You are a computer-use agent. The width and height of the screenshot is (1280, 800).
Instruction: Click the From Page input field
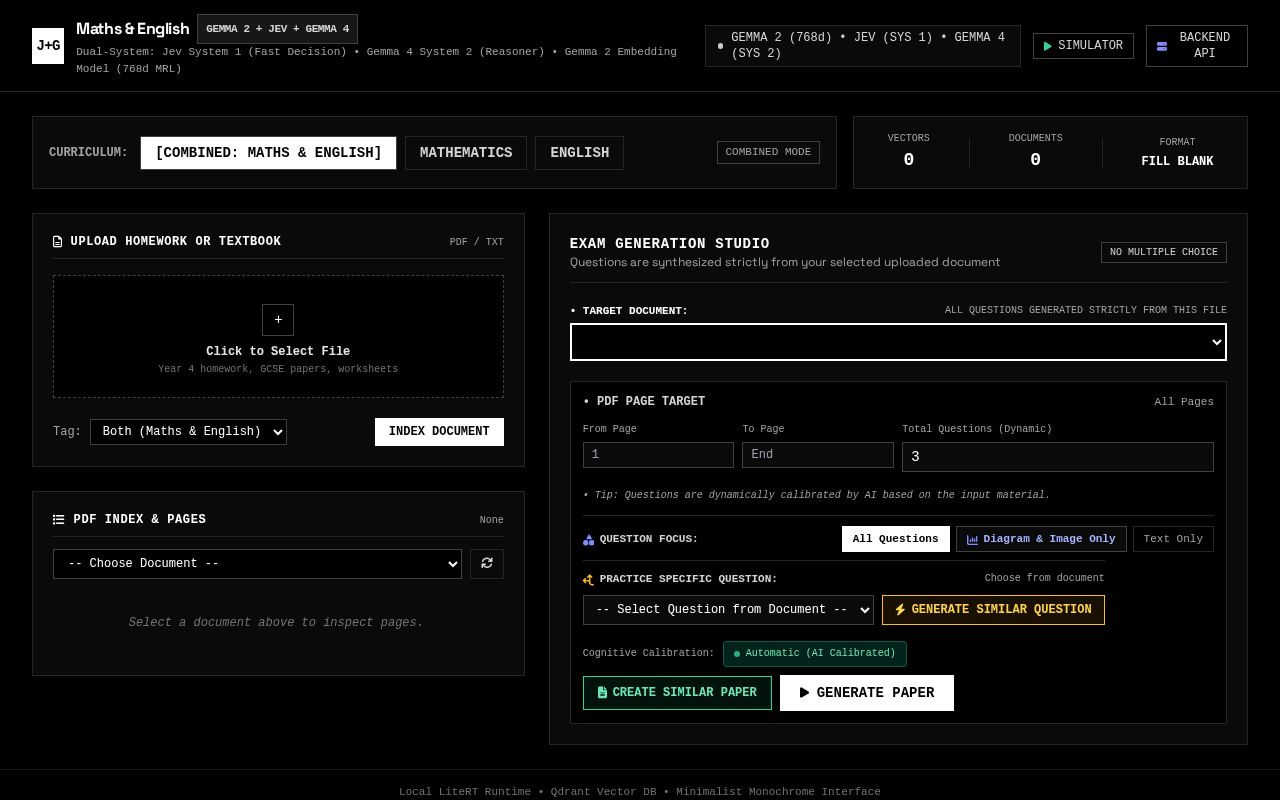(658, 455)
